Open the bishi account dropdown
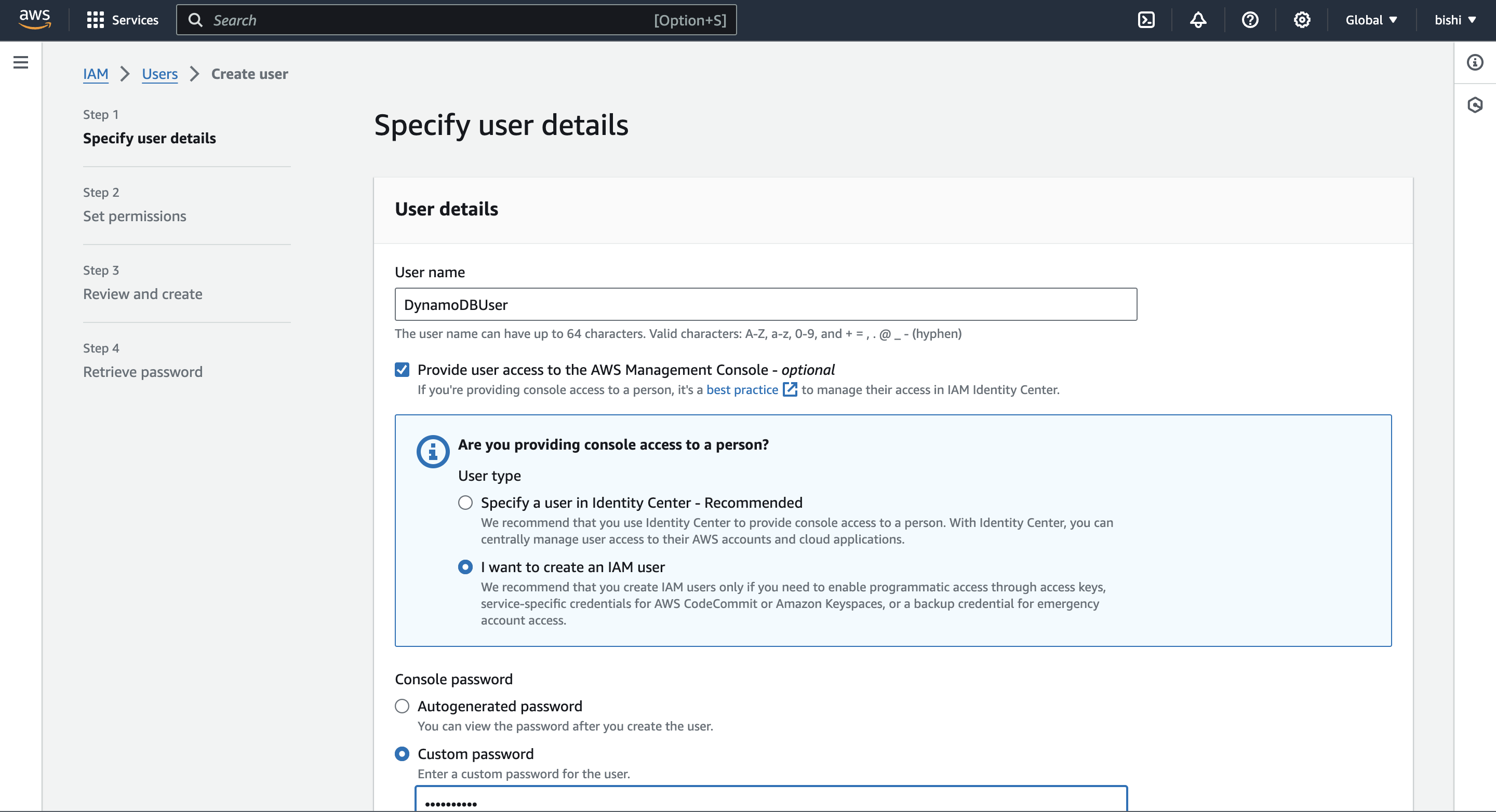Image resolution: width=1496 pixels, height=812 pixels. click(1455, 20)
